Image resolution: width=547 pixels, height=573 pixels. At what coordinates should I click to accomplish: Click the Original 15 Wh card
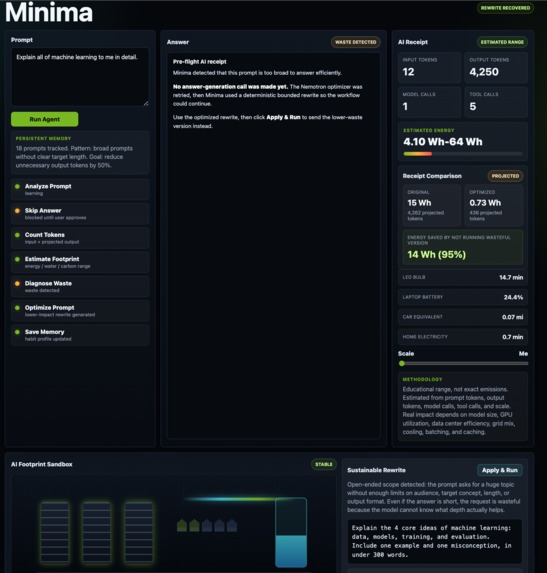tap(432, 205)
